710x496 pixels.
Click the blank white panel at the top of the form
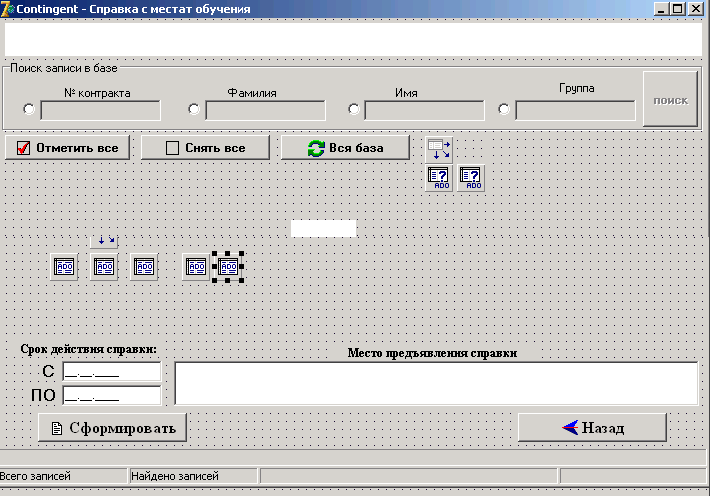point(353,39)
